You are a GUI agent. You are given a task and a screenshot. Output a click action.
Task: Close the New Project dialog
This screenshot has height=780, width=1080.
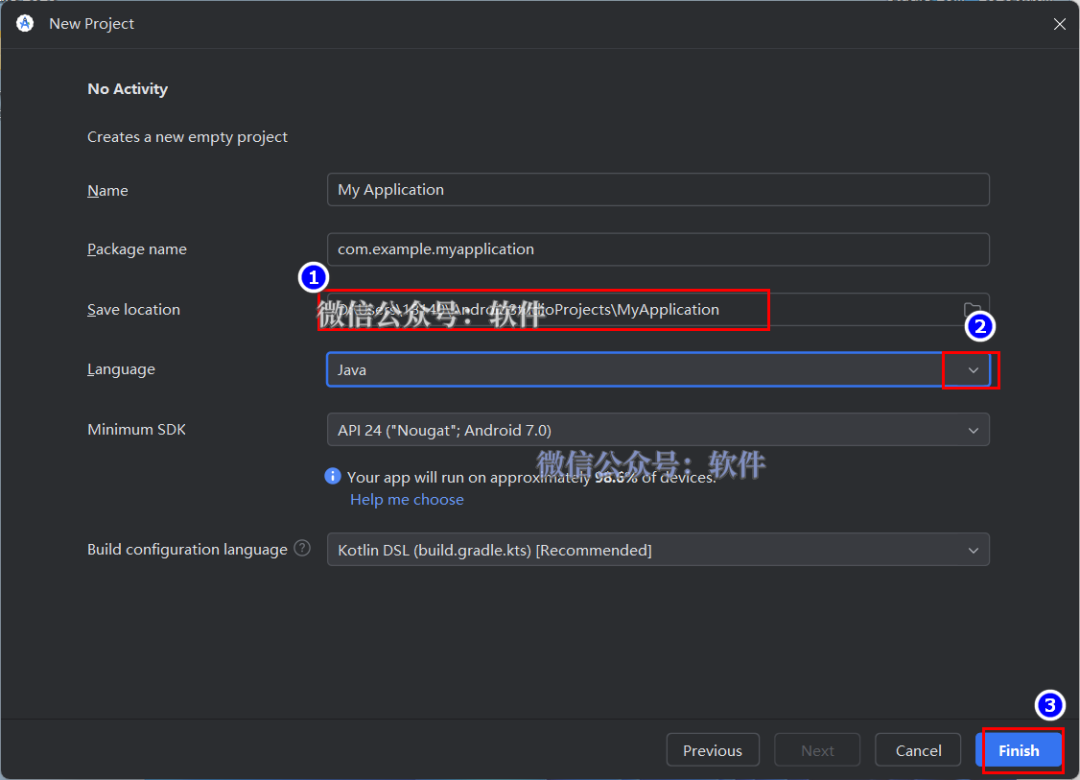pos(1059,24)
